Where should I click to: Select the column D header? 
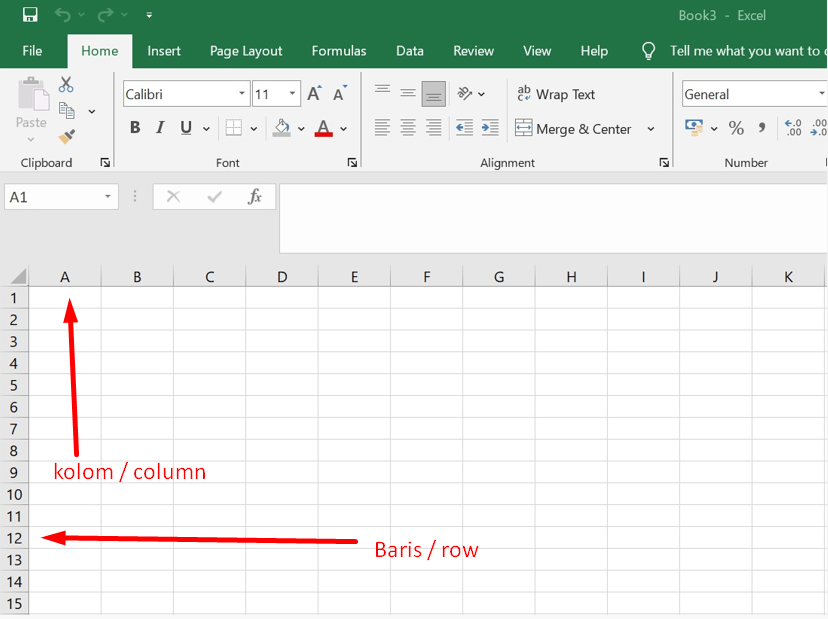[282, 277]
